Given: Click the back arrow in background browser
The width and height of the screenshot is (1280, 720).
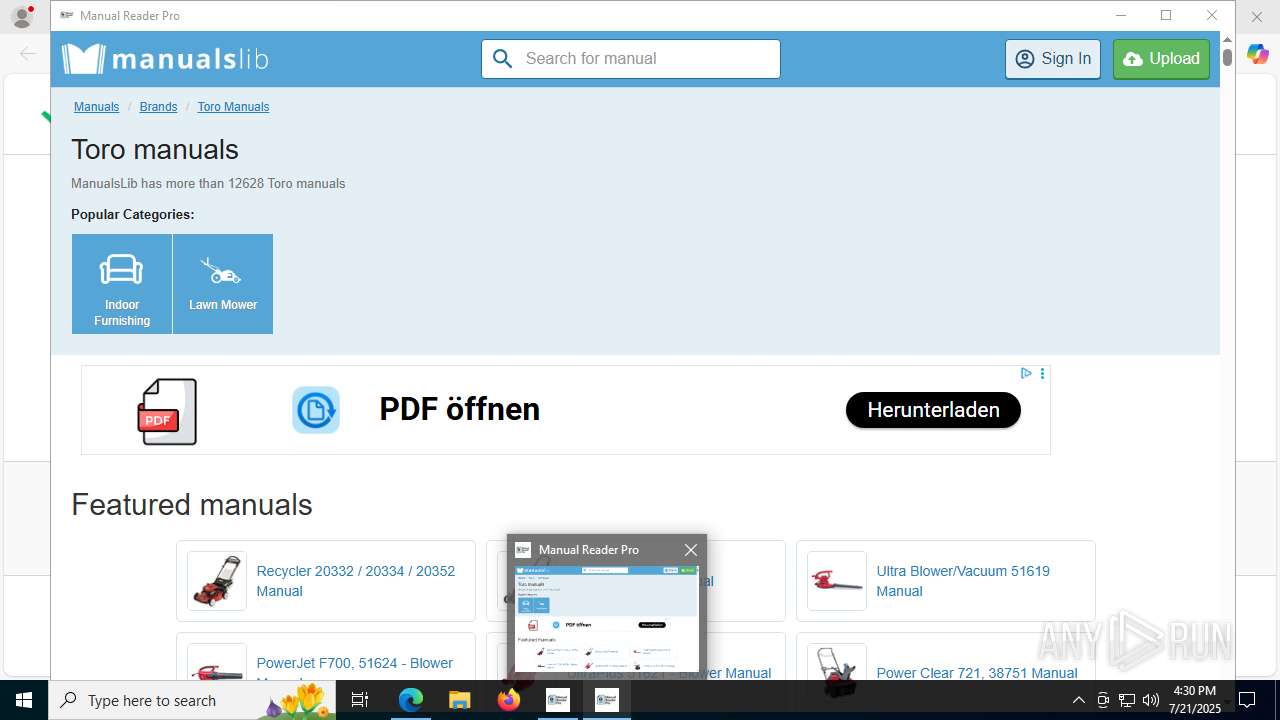Looking at the screenshot, I should (x=28, y=54).
